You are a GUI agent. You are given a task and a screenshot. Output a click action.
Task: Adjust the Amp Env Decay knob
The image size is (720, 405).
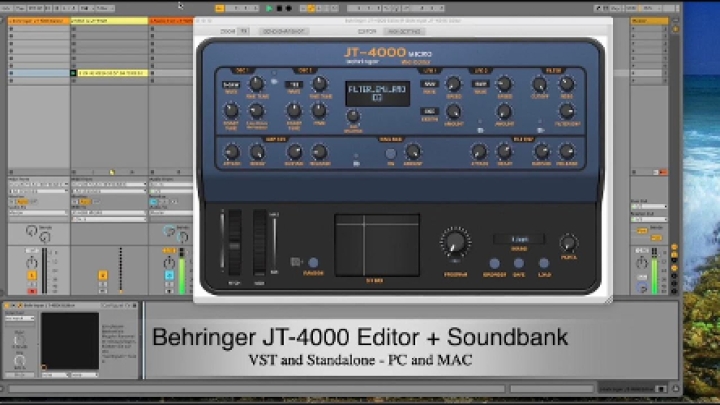257,152
